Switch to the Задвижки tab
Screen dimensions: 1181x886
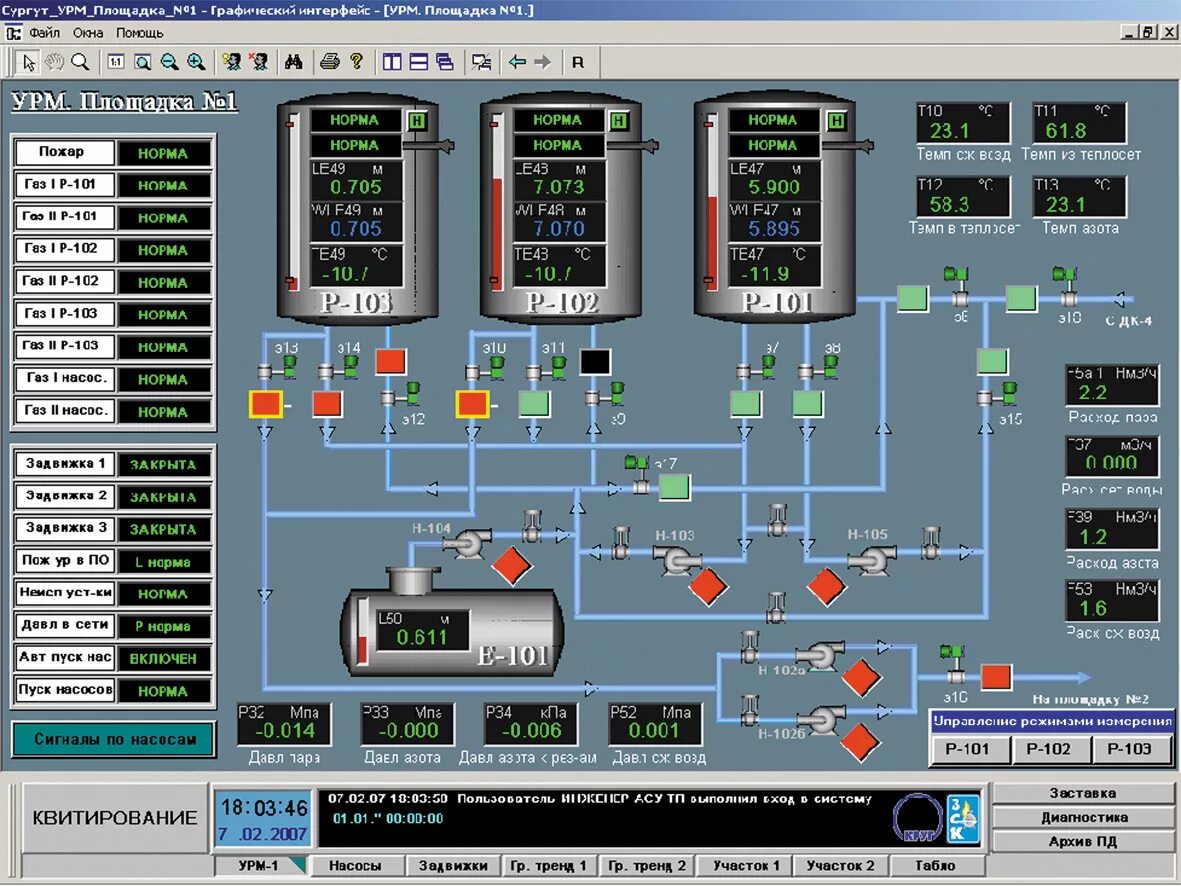coord(453,866)
